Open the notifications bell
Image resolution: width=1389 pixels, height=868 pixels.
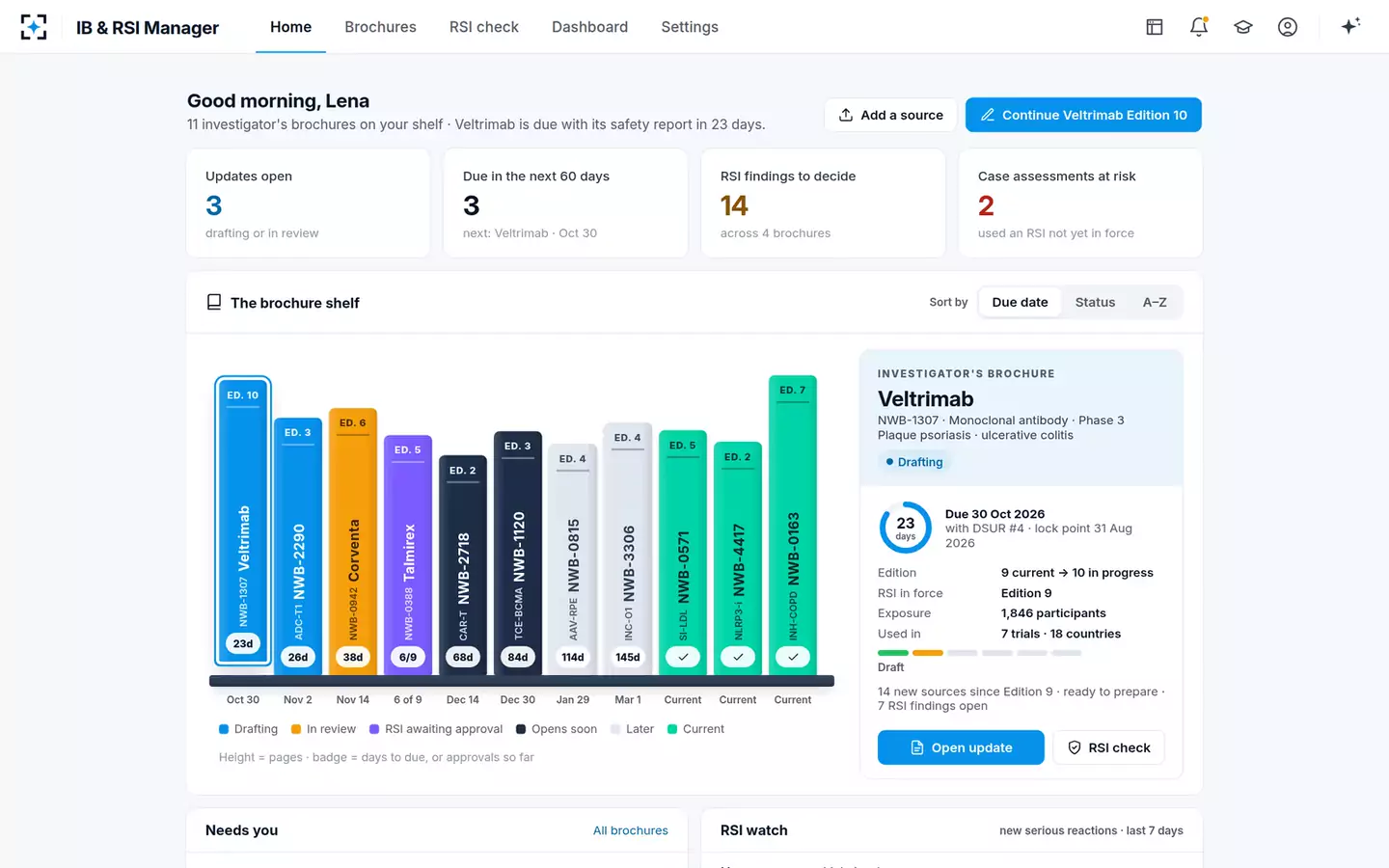(x=1199, y=27)
